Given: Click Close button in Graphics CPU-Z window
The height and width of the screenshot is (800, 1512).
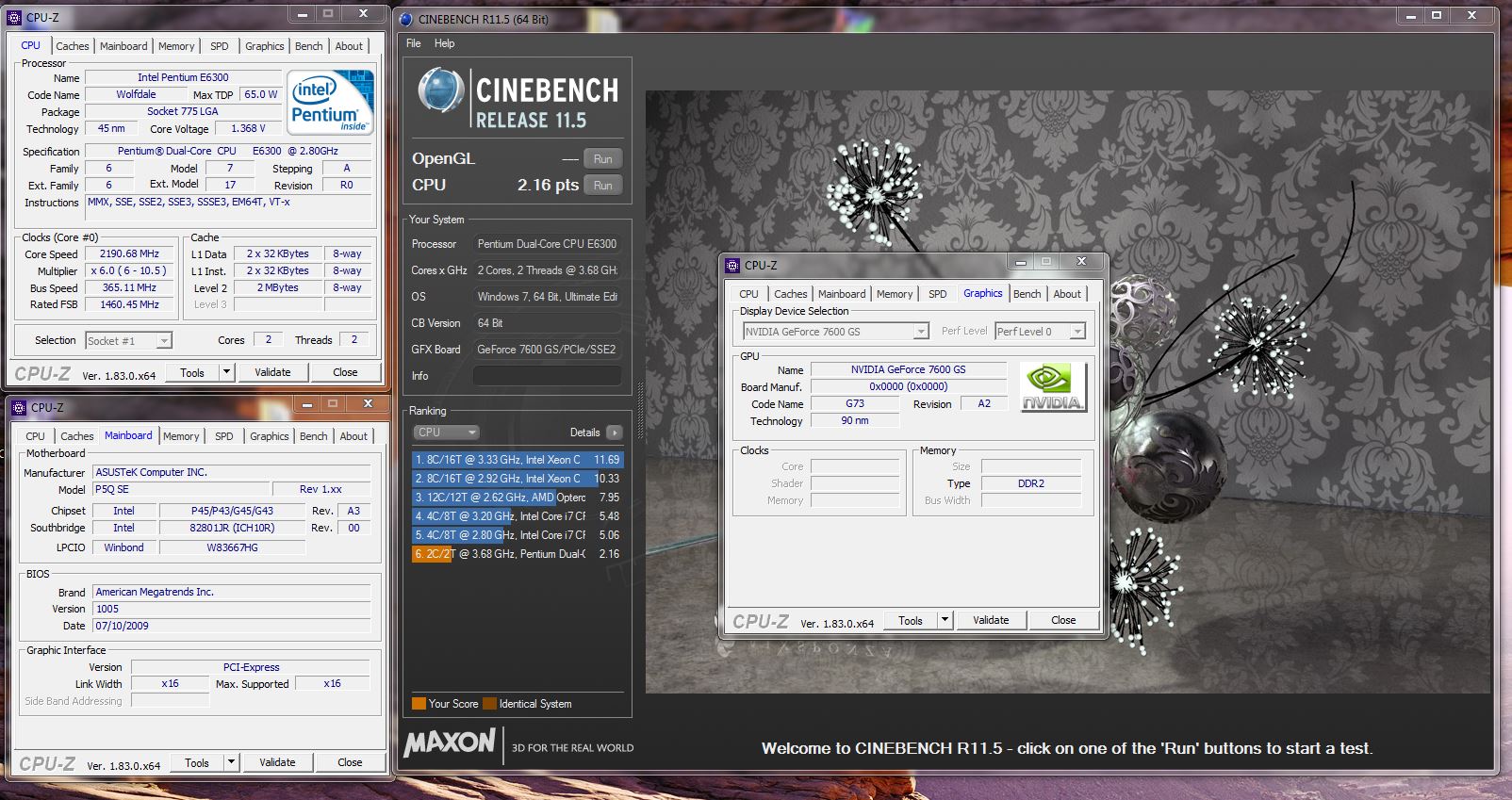Looking at the screenshot, I should point(1063,620).
